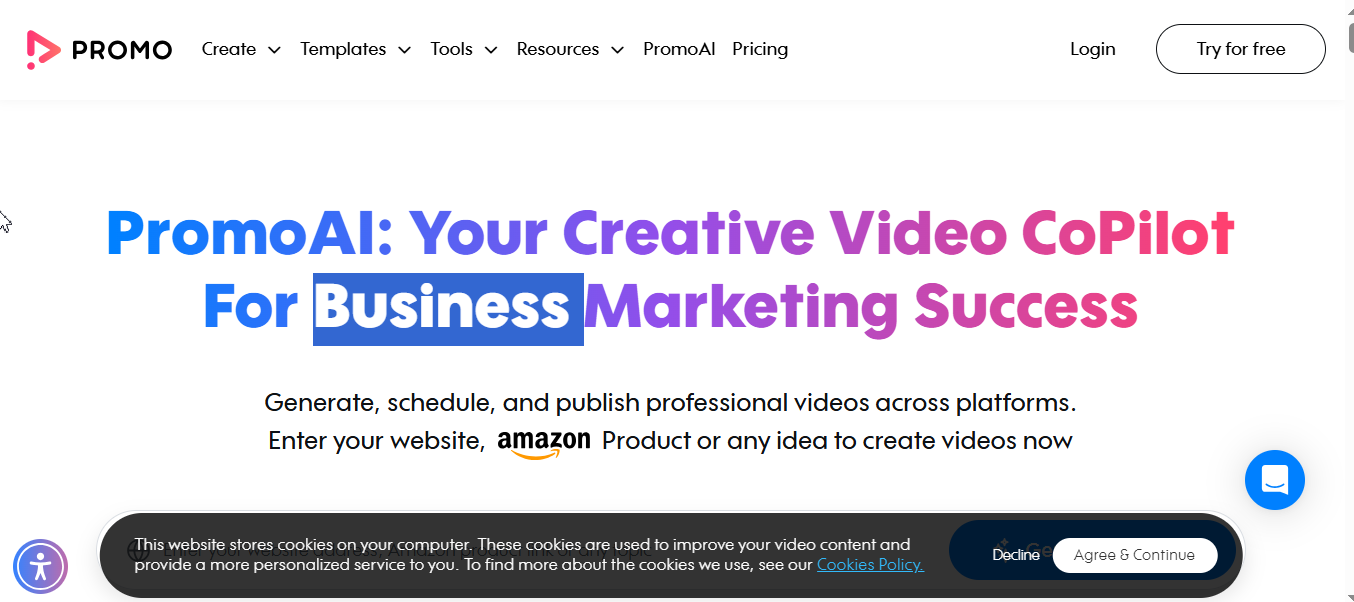1354x602 pixels.
Task: Accept cookies with Agree & Continue
Action: 1134,555
